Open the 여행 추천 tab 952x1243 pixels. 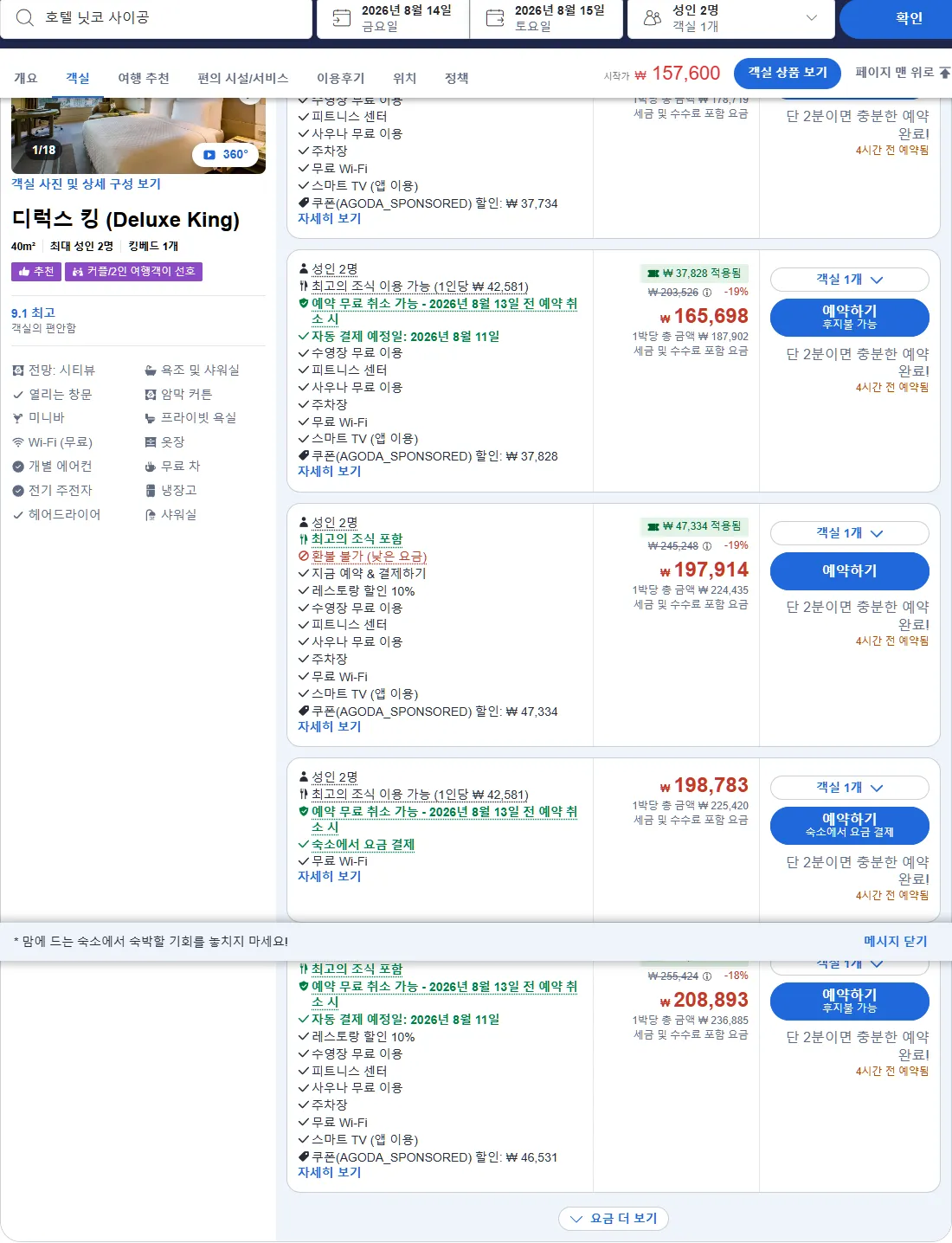click(x=144, y=78)
